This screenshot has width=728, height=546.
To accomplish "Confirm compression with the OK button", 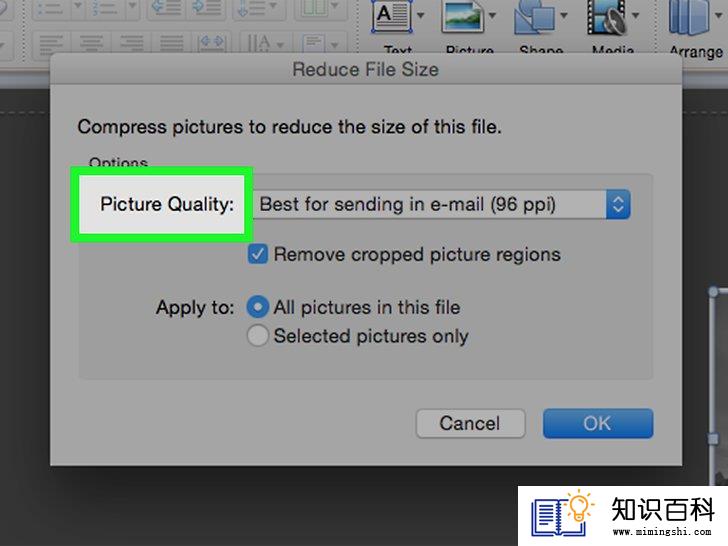I will 598,423.
